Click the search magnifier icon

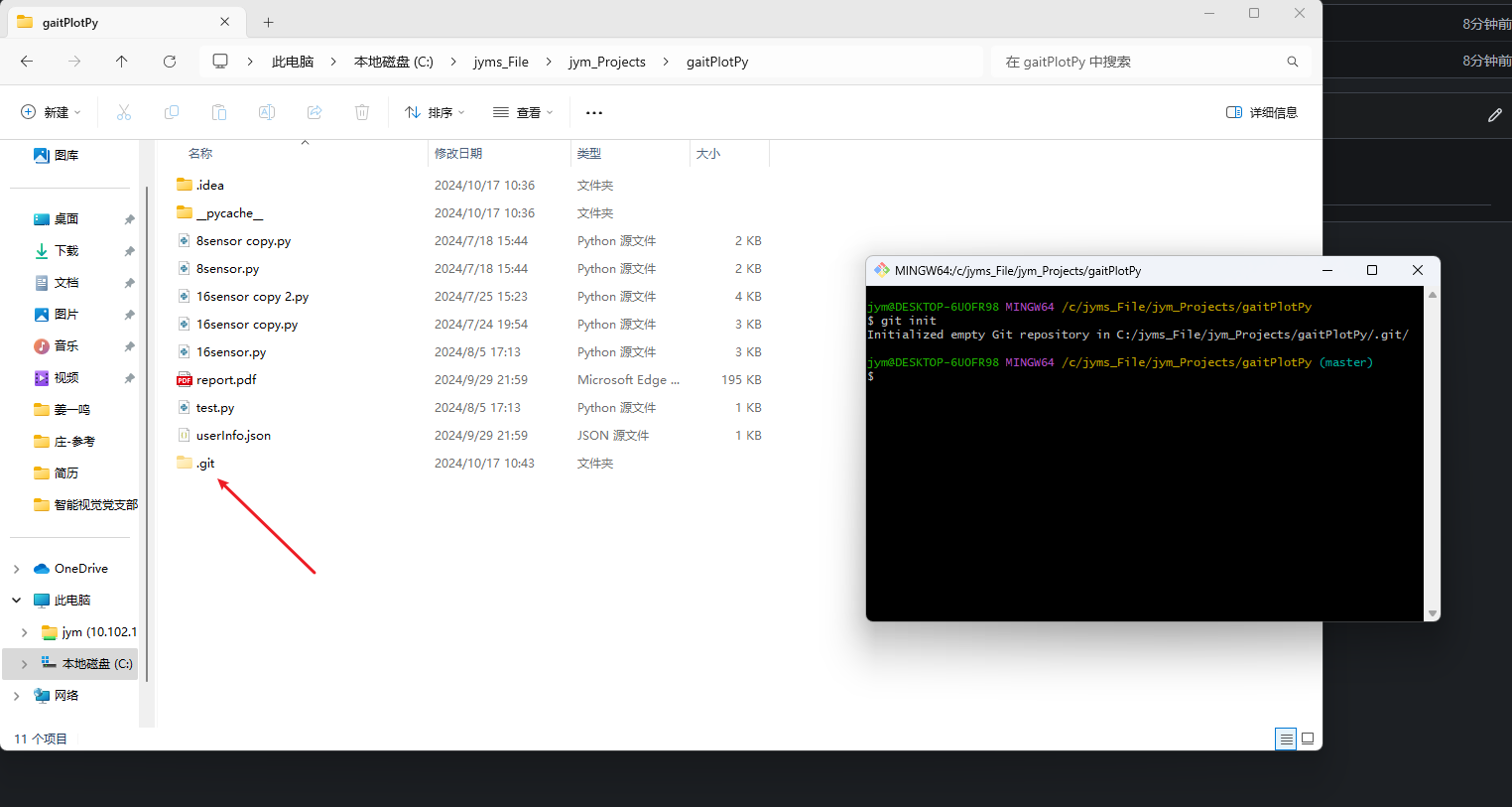point(1293,62)
